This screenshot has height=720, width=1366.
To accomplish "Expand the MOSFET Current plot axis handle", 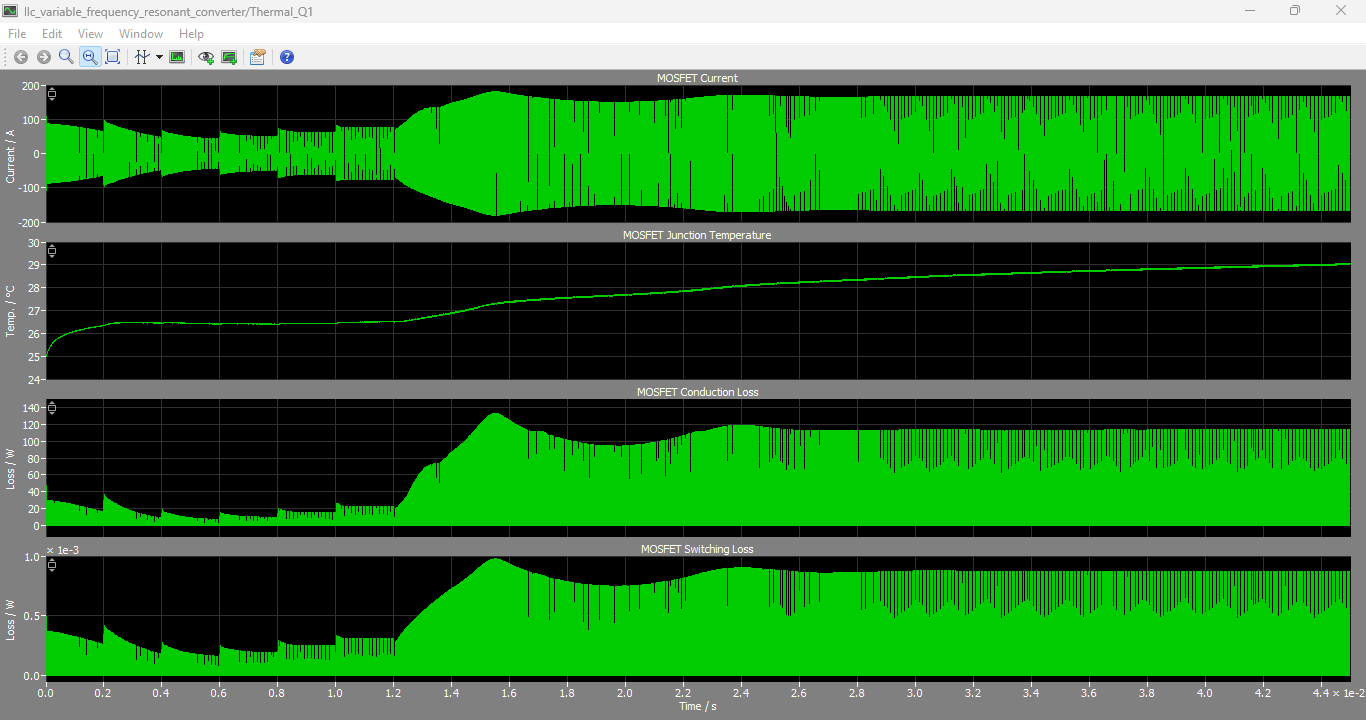I will pyautogui.click(x=52, y=94).
